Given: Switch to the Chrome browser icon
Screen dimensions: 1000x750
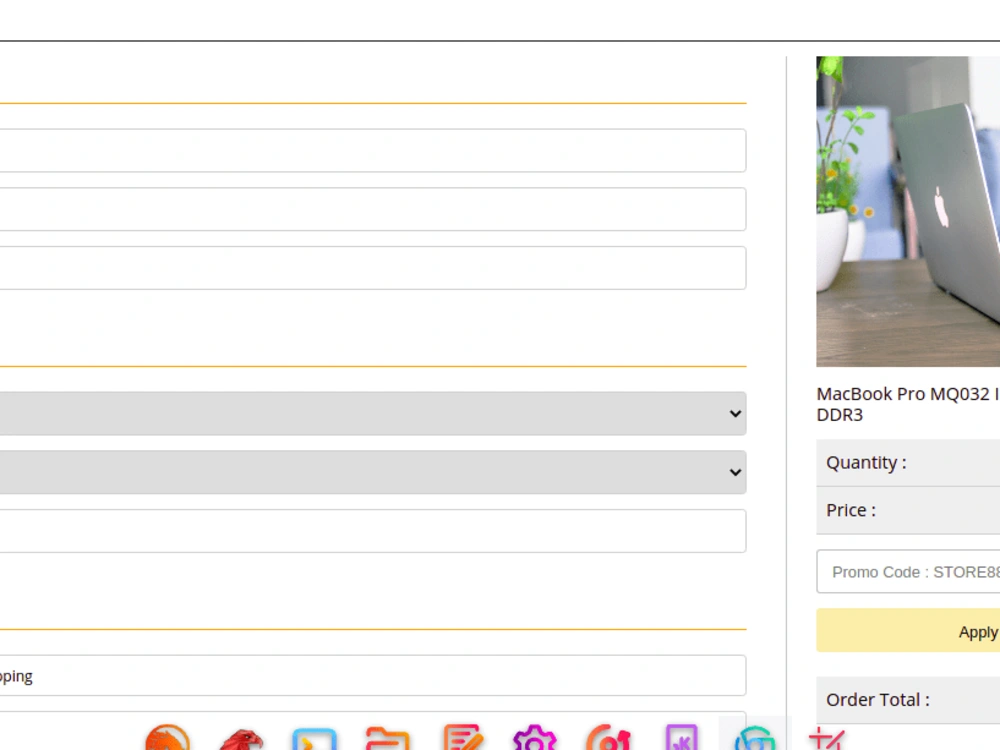Looking at the screenshot, I should (755, 739).
